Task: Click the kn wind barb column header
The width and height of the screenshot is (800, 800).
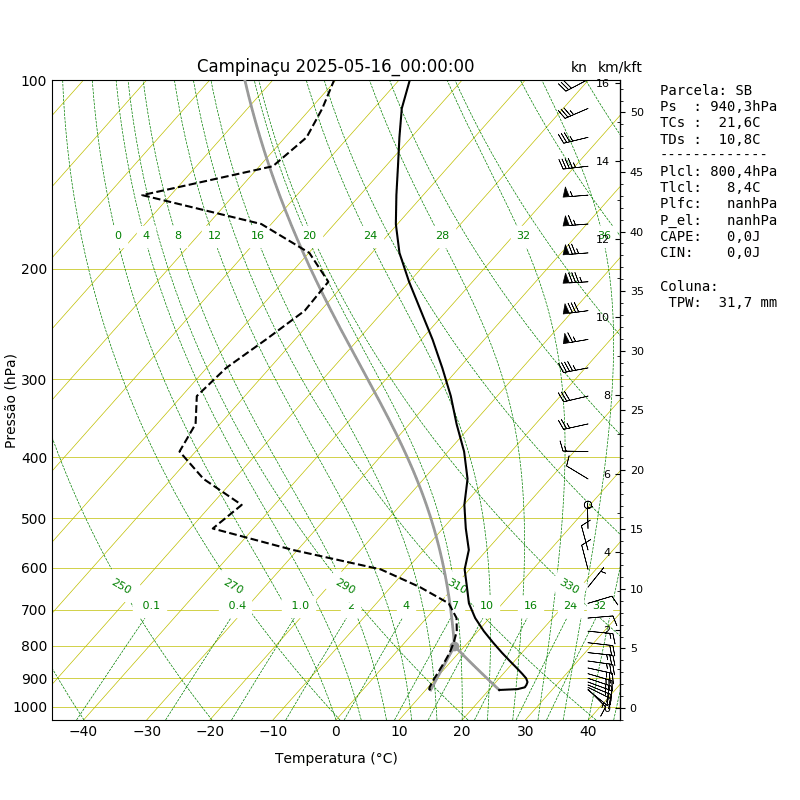Action: pyautogui.click(x=579, y=67)
